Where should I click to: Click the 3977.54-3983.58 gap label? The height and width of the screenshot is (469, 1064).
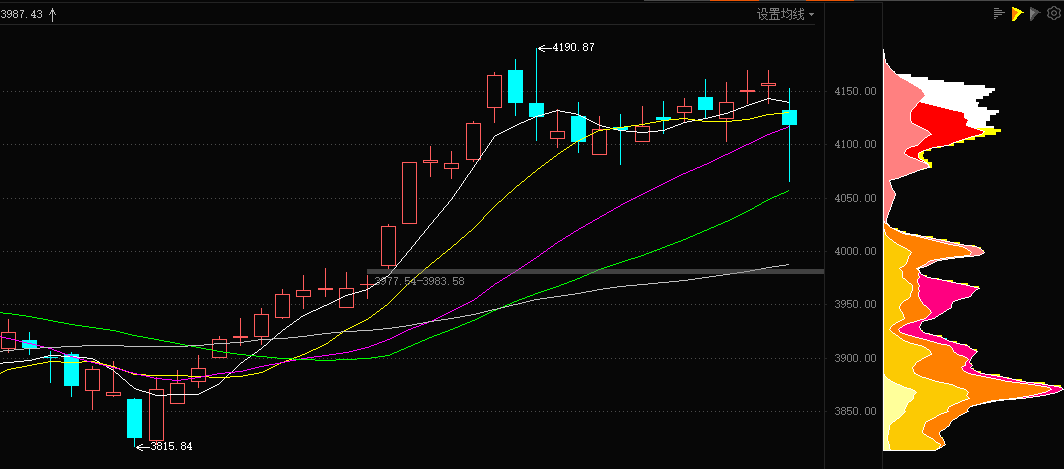click(419, 281)
